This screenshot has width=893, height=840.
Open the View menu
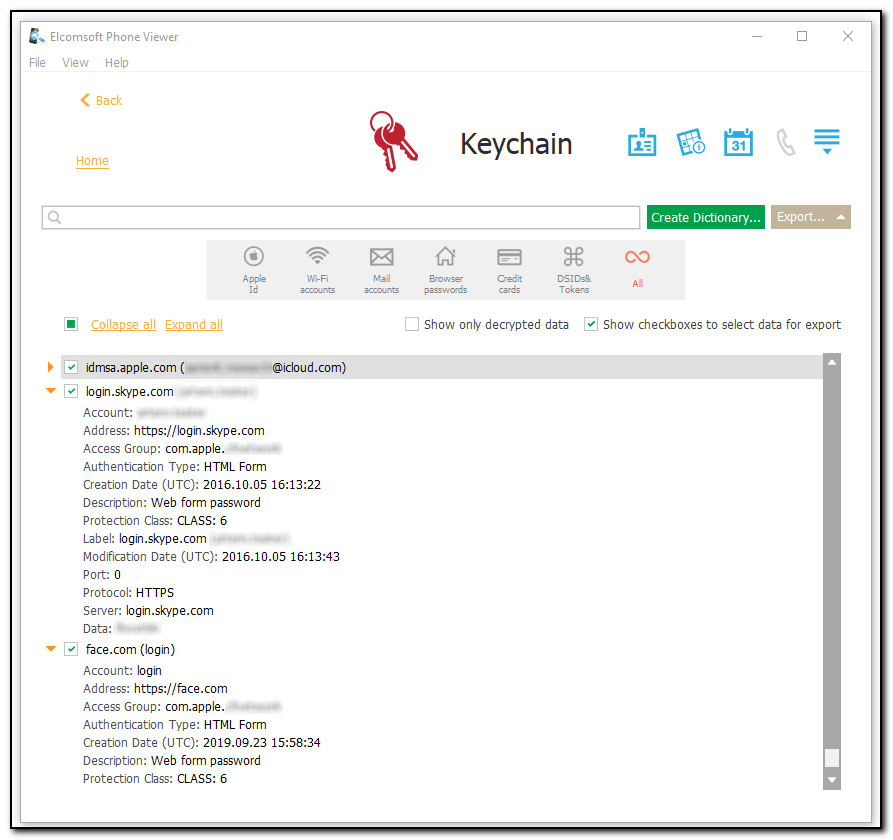click(75, 62)
